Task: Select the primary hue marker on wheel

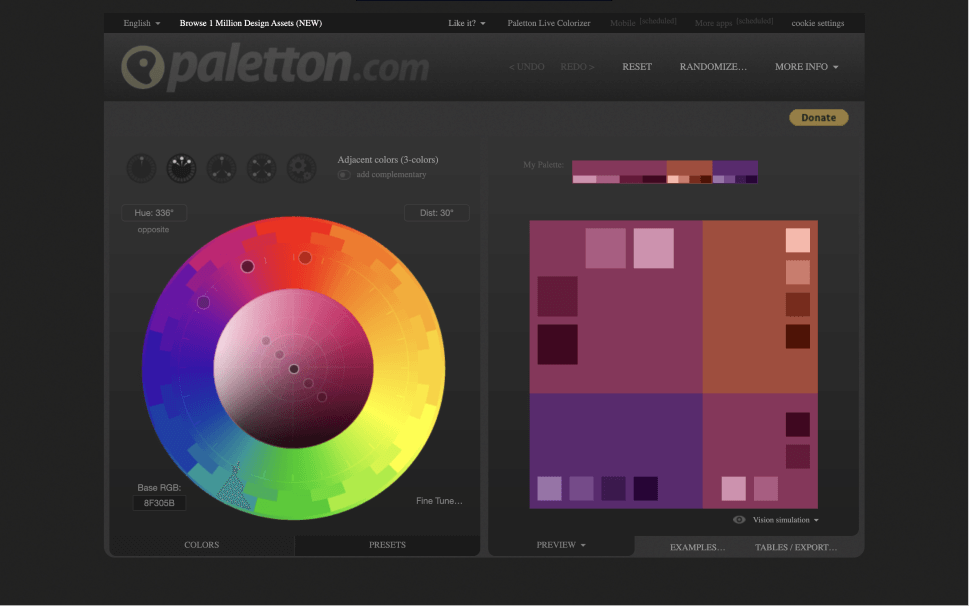Action: (x=247, y=266)
